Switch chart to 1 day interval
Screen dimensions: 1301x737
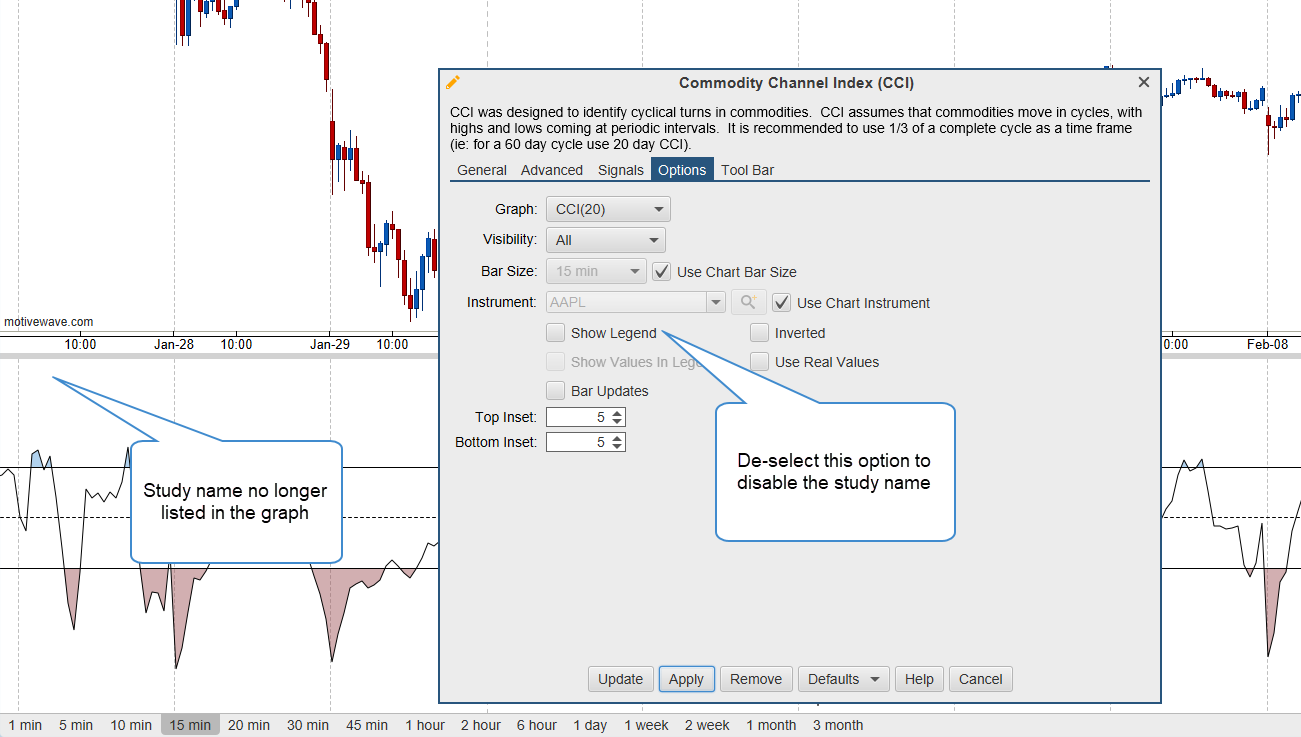590,725
